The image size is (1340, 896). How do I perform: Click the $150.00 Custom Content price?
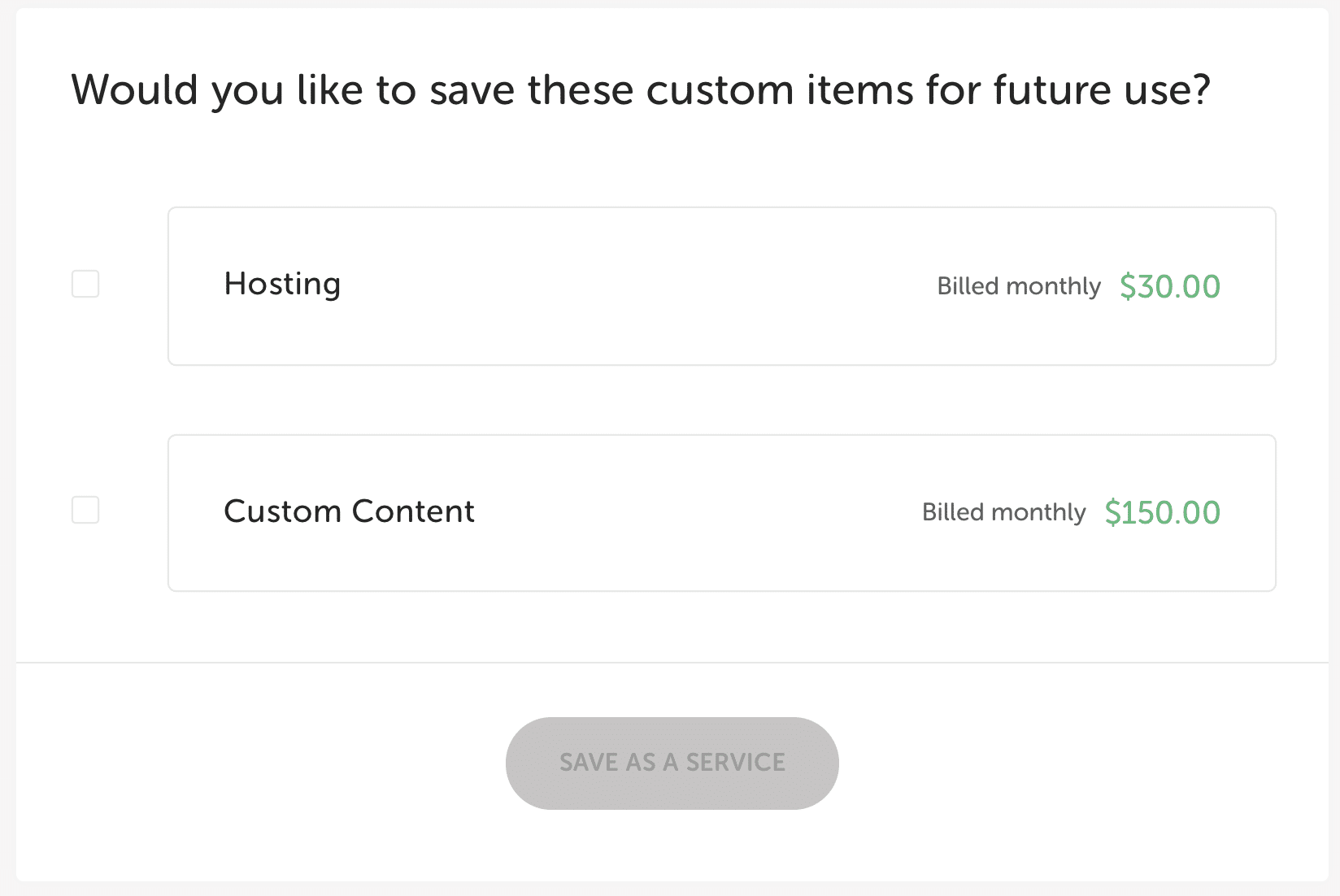1162,512
